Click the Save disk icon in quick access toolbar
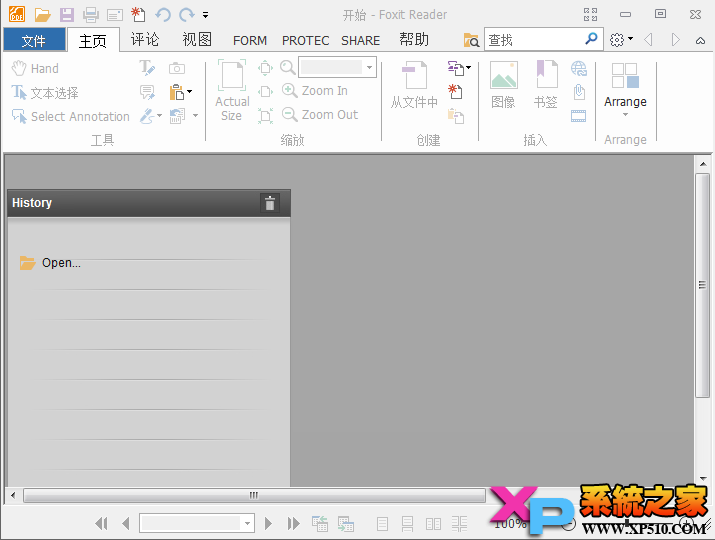 click(x=67, y=15)
